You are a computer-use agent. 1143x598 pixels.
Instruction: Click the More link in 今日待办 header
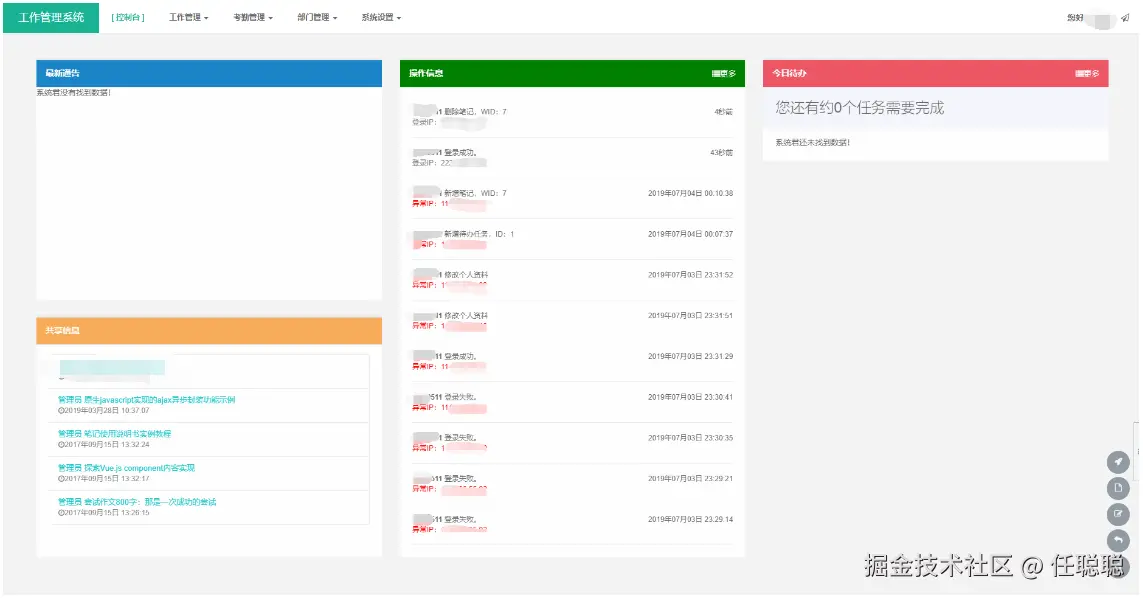coord(1087,74)
